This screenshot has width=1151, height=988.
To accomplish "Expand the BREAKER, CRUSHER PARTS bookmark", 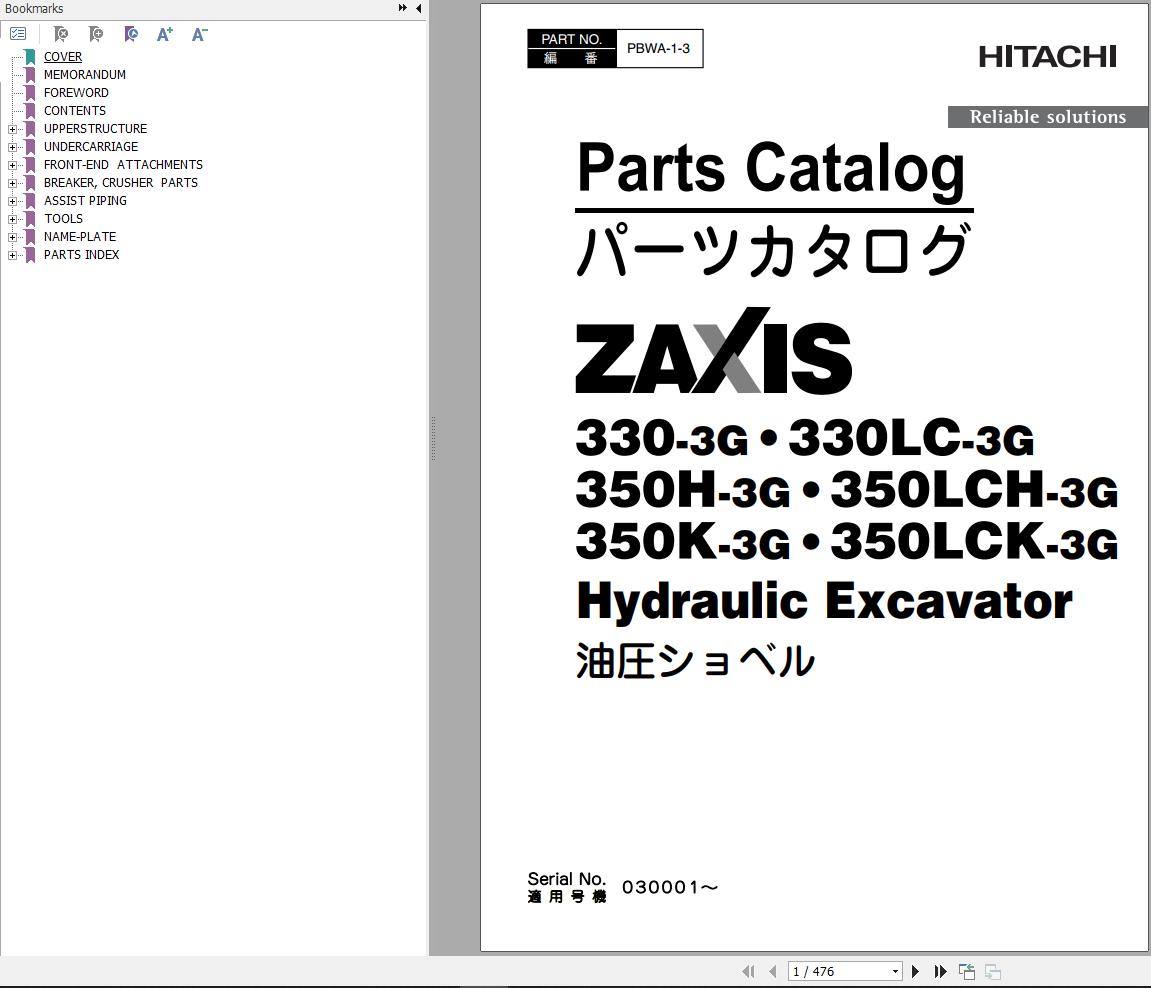I will tap(12, 183).
